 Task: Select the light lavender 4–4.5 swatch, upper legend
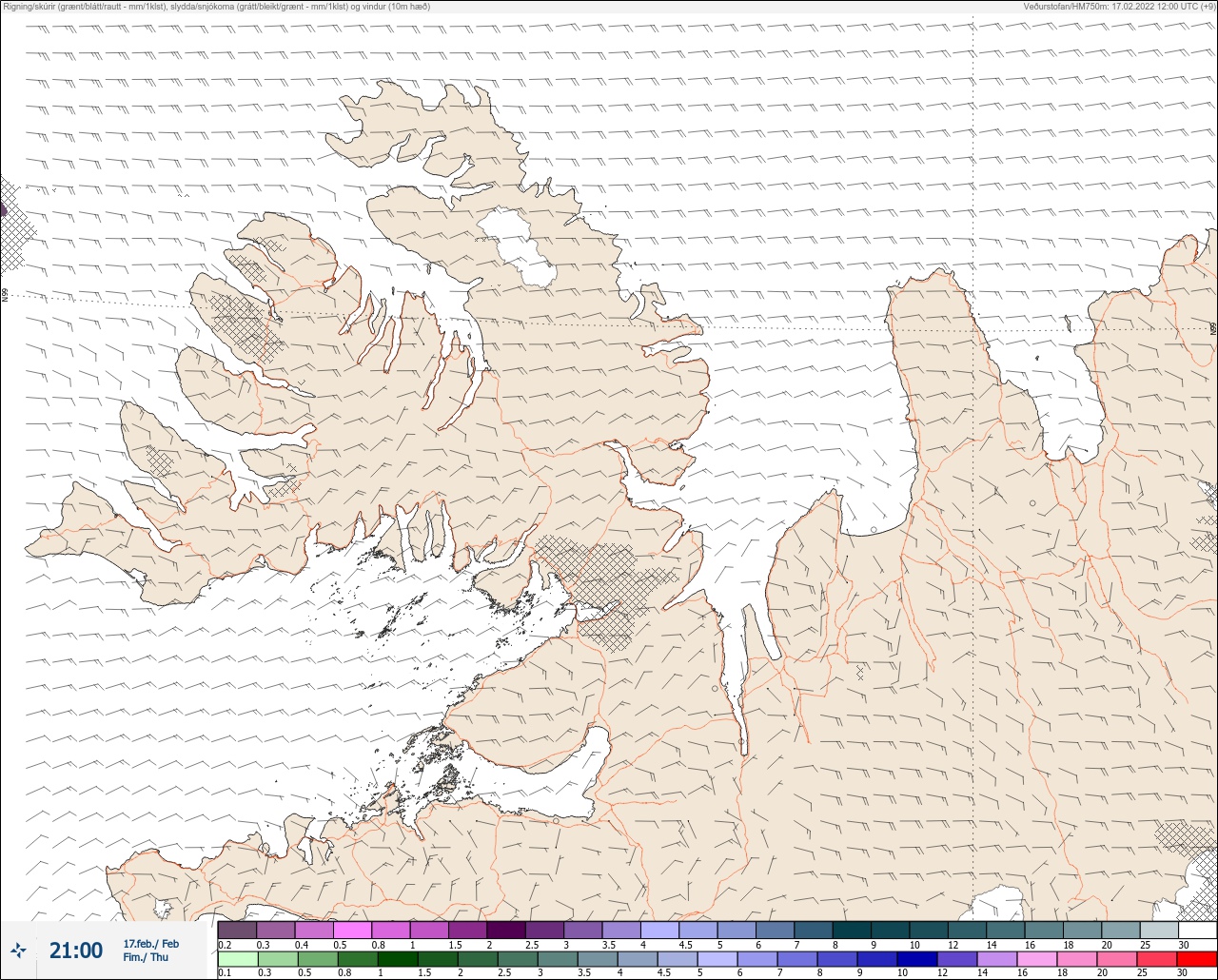pyautogui.click(x=659, y=930)
